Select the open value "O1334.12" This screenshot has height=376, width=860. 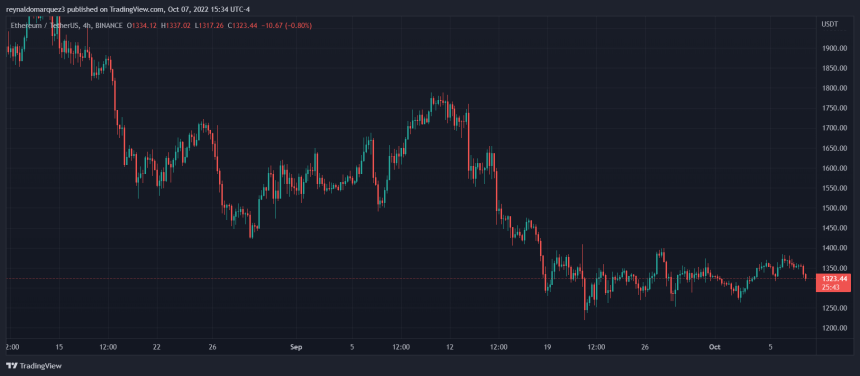(x=142, y=25)
